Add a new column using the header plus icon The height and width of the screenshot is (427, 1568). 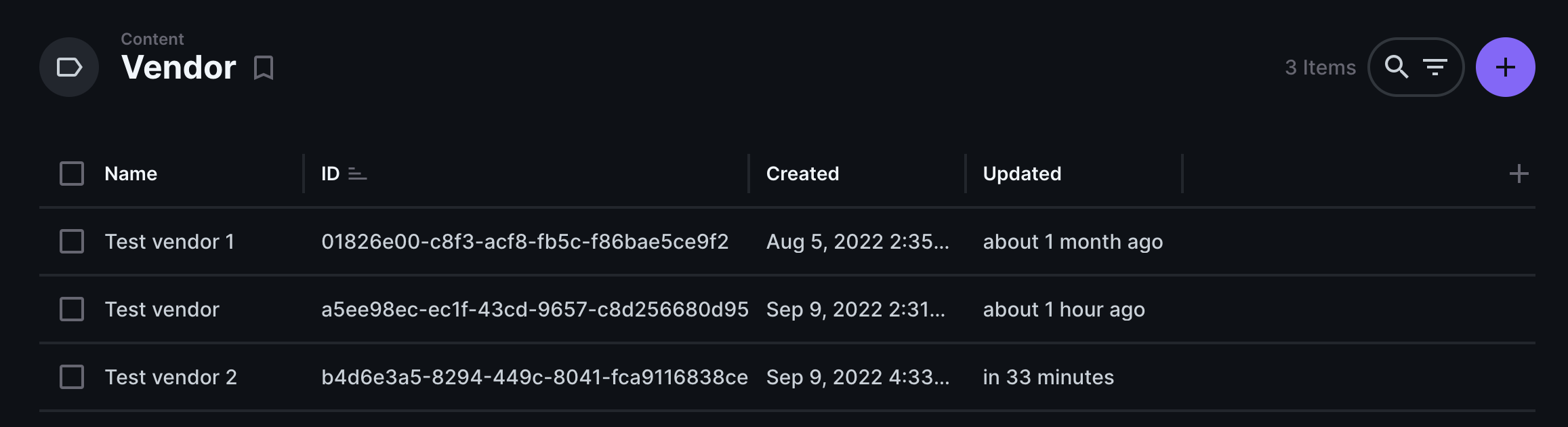tap(1519, 174)
